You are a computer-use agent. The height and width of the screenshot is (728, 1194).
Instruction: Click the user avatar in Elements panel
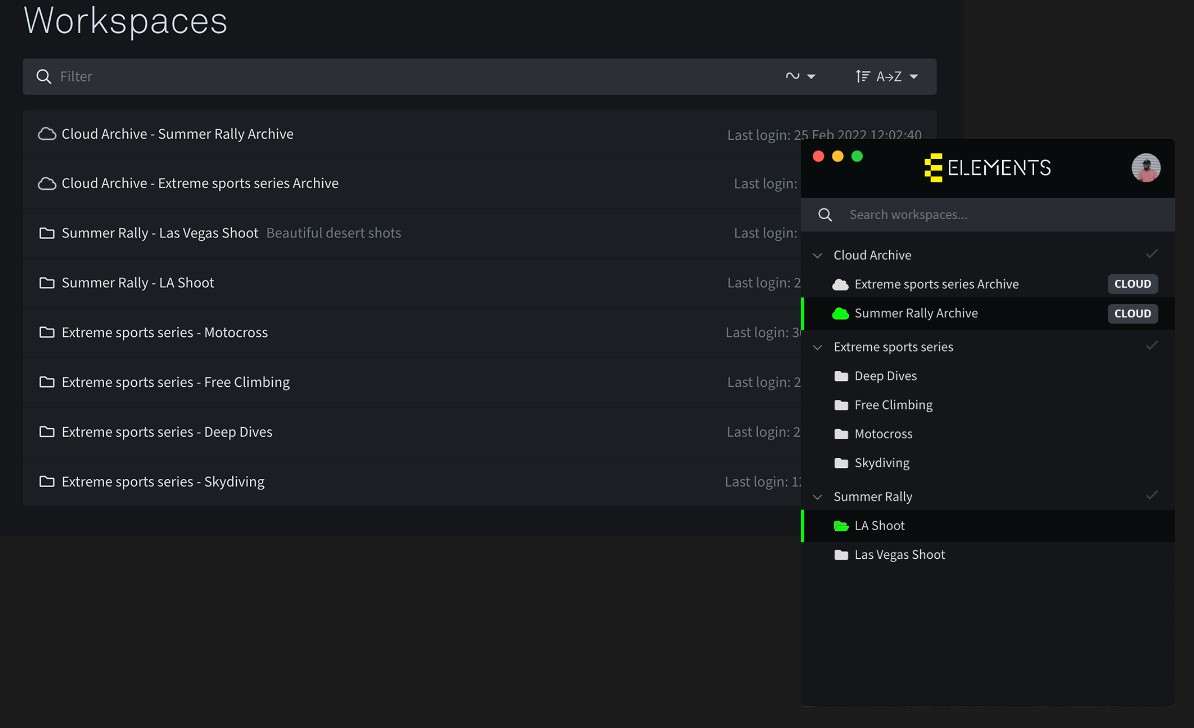[x=1145, y=168]
